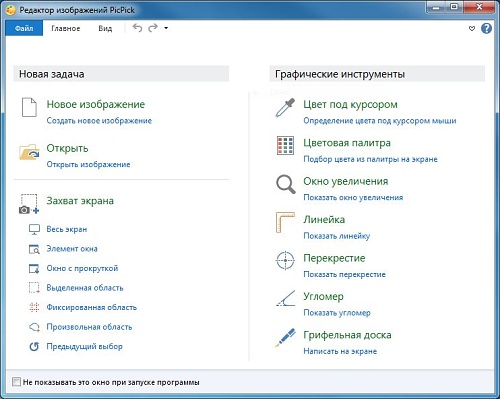Screen dimensions: 500x399
Task: Click the redo arrow in toolbar
Action: (153, 28)
